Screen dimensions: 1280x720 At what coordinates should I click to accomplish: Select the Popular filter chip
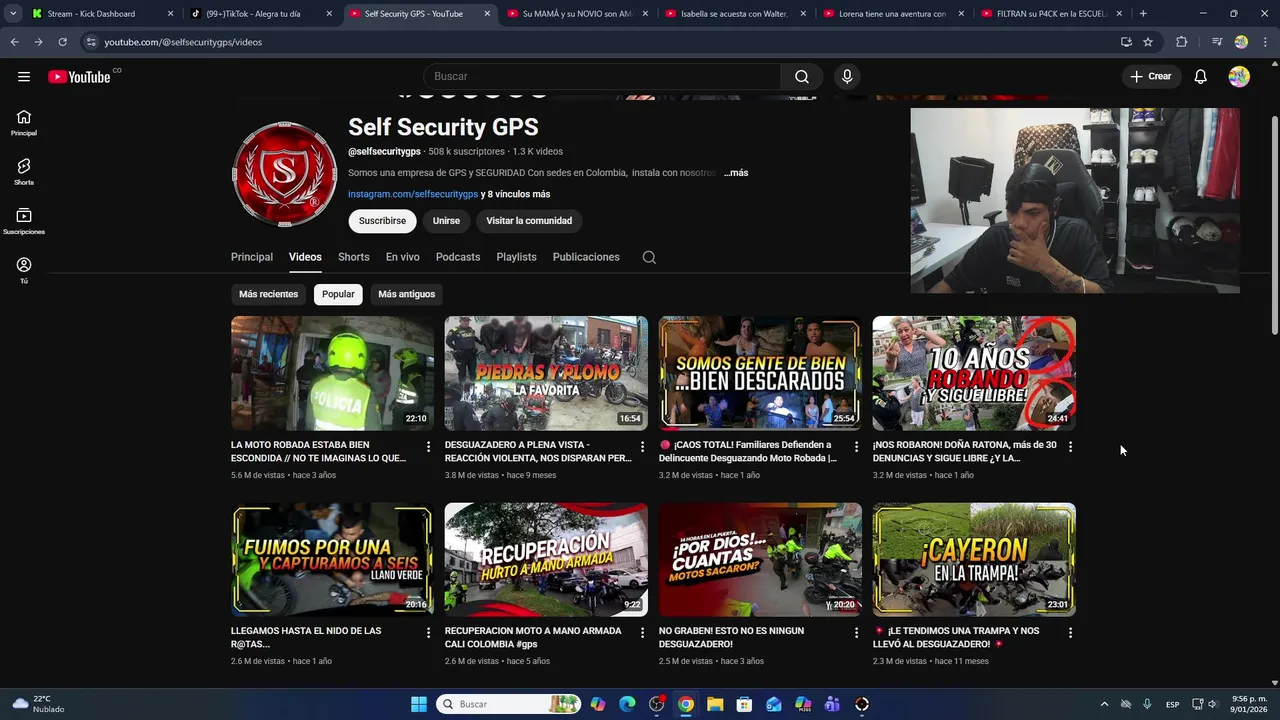(338, 294)
